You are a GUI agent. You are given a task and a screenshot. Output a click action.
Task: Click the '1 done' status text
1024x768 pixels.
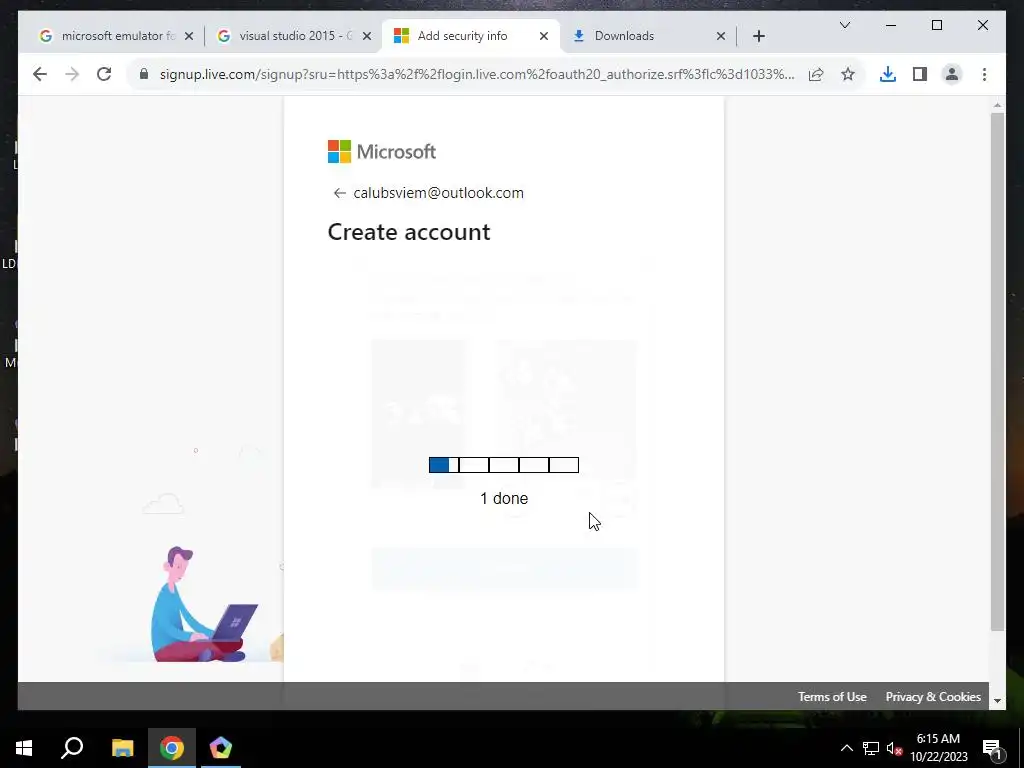click(x=504, y=498)
